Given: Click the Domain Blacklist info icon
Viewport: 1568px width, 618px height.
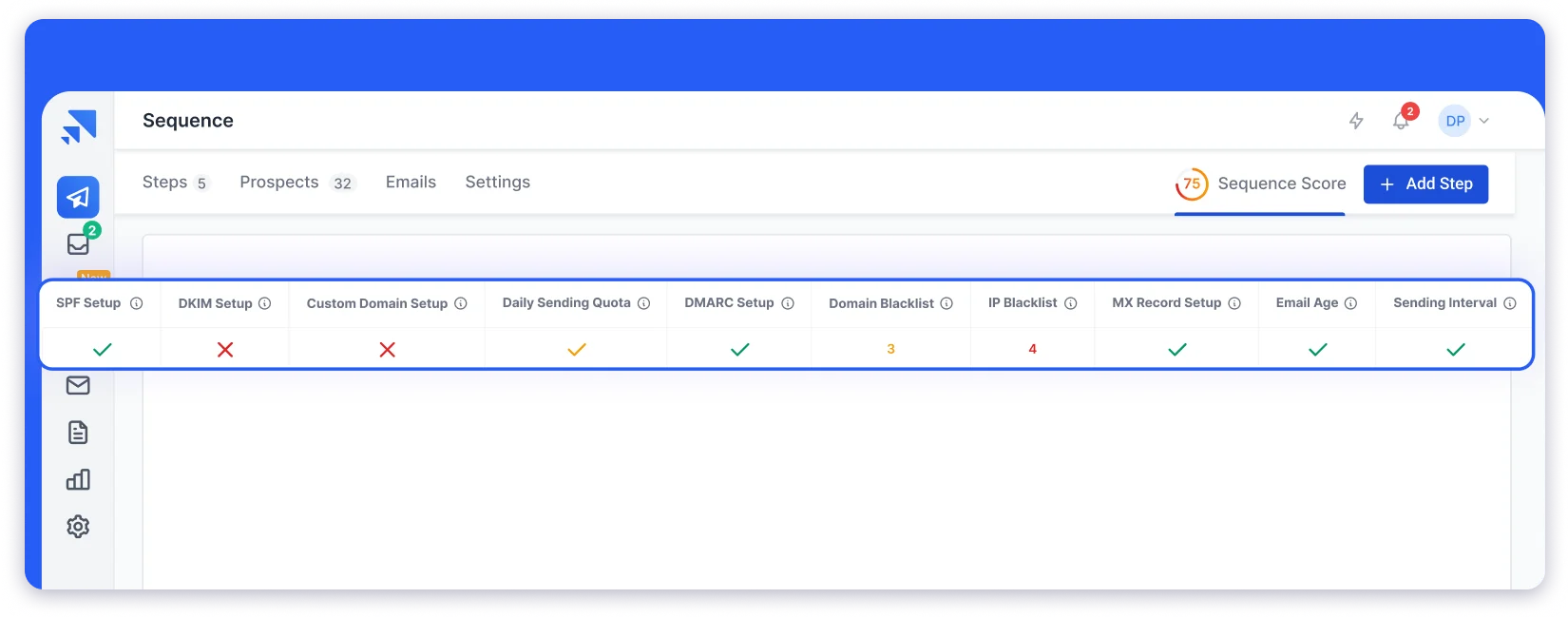Looking at the screenshot, I should click(x=947, y=303).
